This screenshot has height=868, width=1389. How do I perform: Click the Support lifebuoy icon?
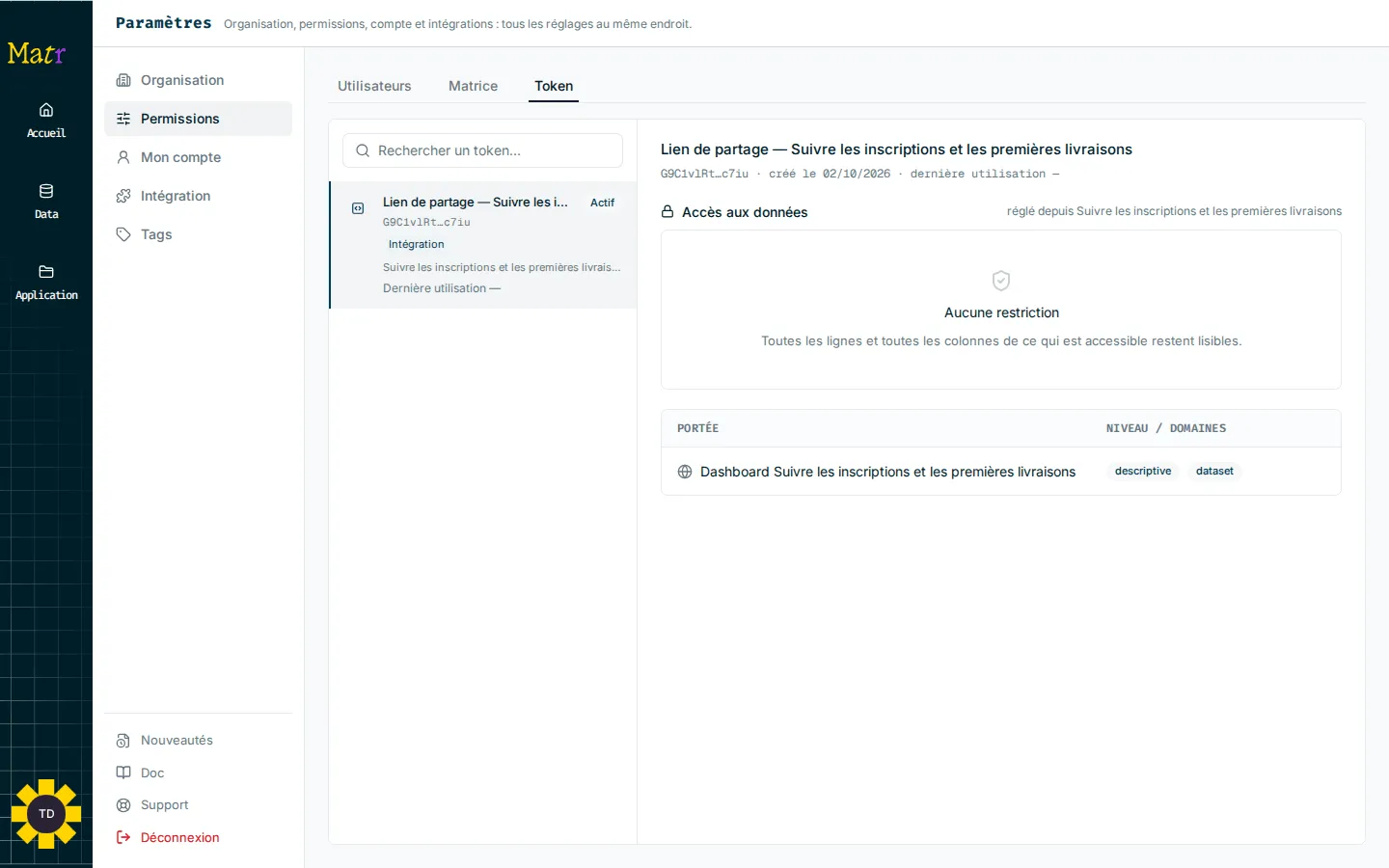(123, 805)
